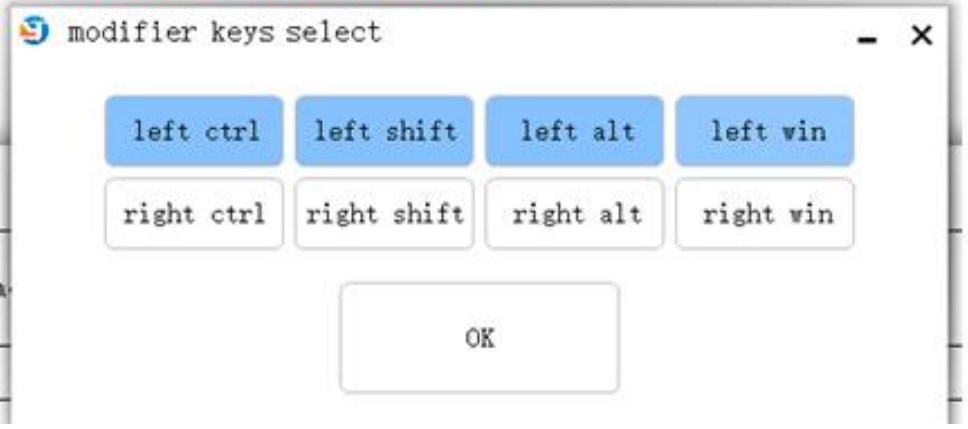Close the modifier keys select window
968x429 pixels.
[922, 35]
